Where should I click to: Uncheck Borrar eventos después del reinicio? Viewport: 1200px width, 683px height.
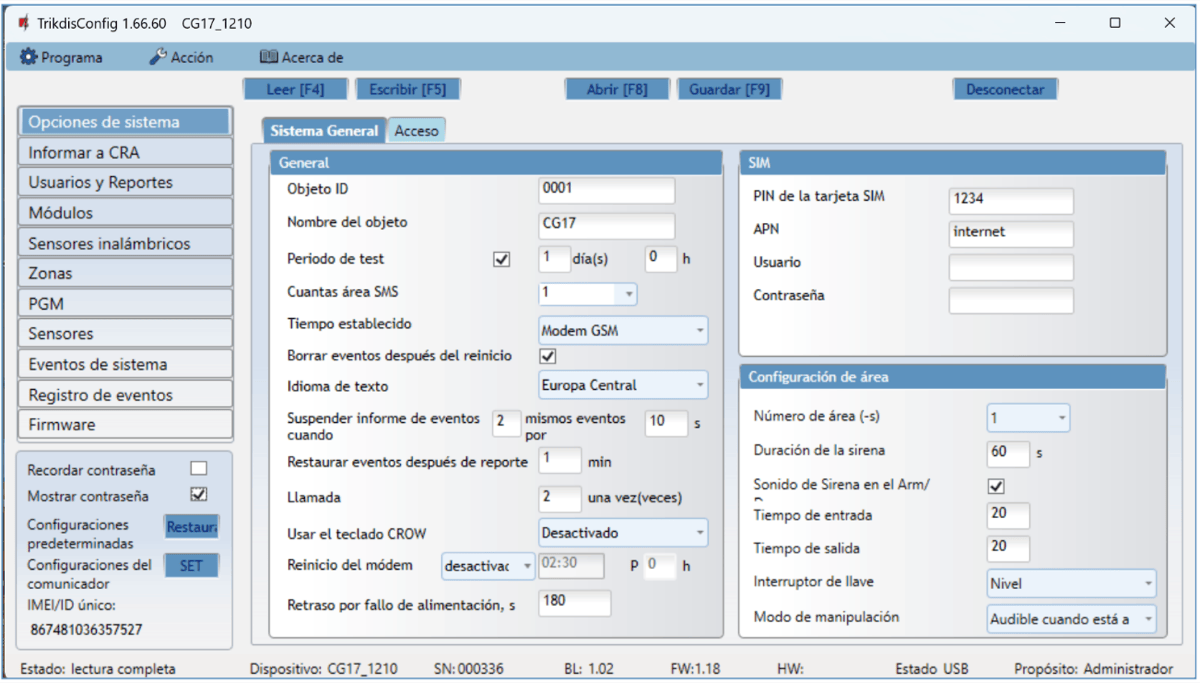coord(547,356)
